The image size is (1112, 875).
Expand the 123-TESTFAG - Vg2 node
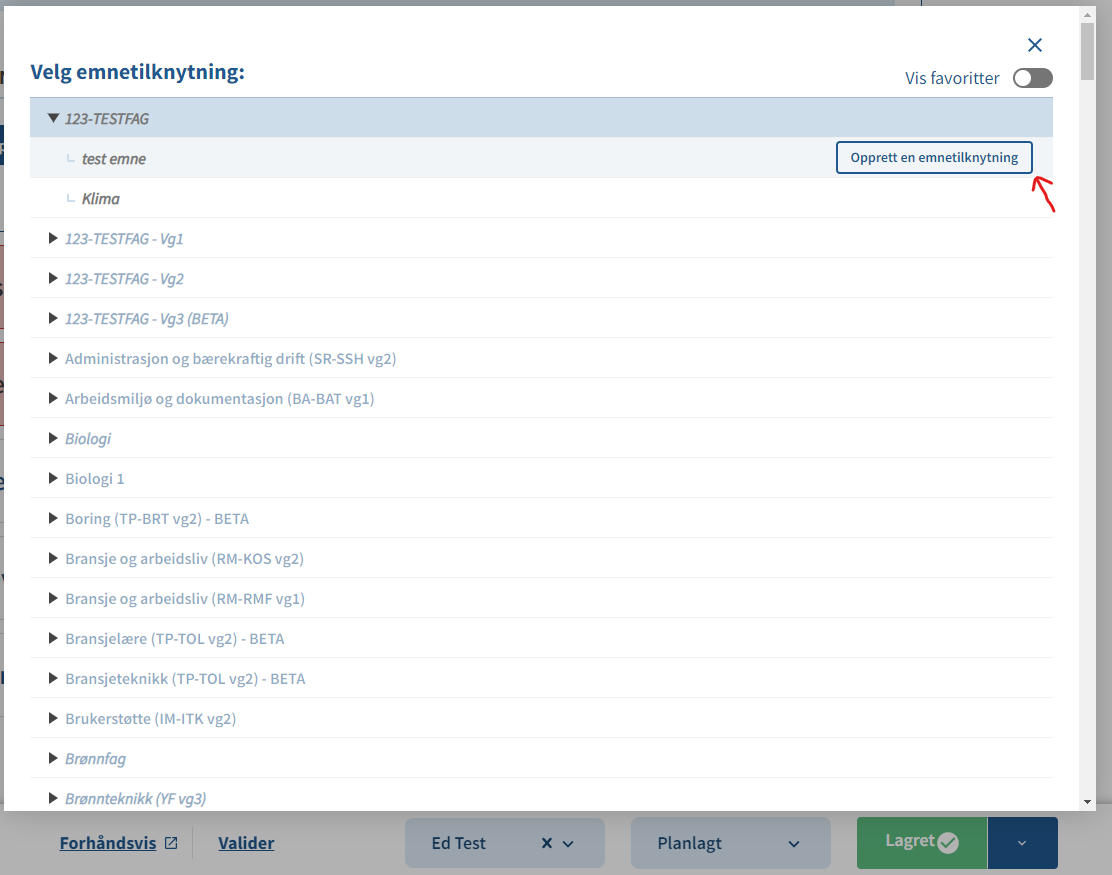point(53,278)
